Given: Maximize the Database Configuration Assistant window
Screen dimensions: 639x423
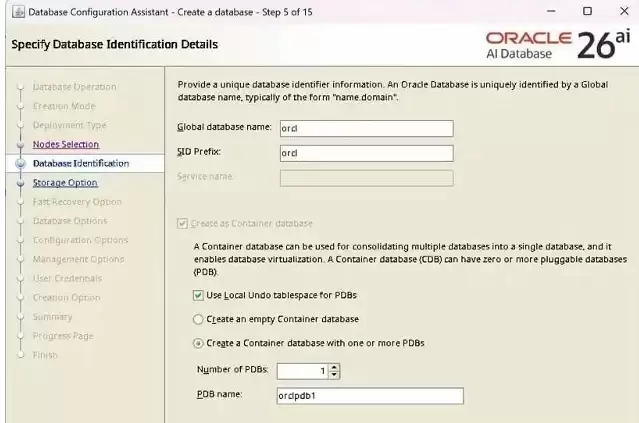Looking at the screenshot, I should (587, 11).
